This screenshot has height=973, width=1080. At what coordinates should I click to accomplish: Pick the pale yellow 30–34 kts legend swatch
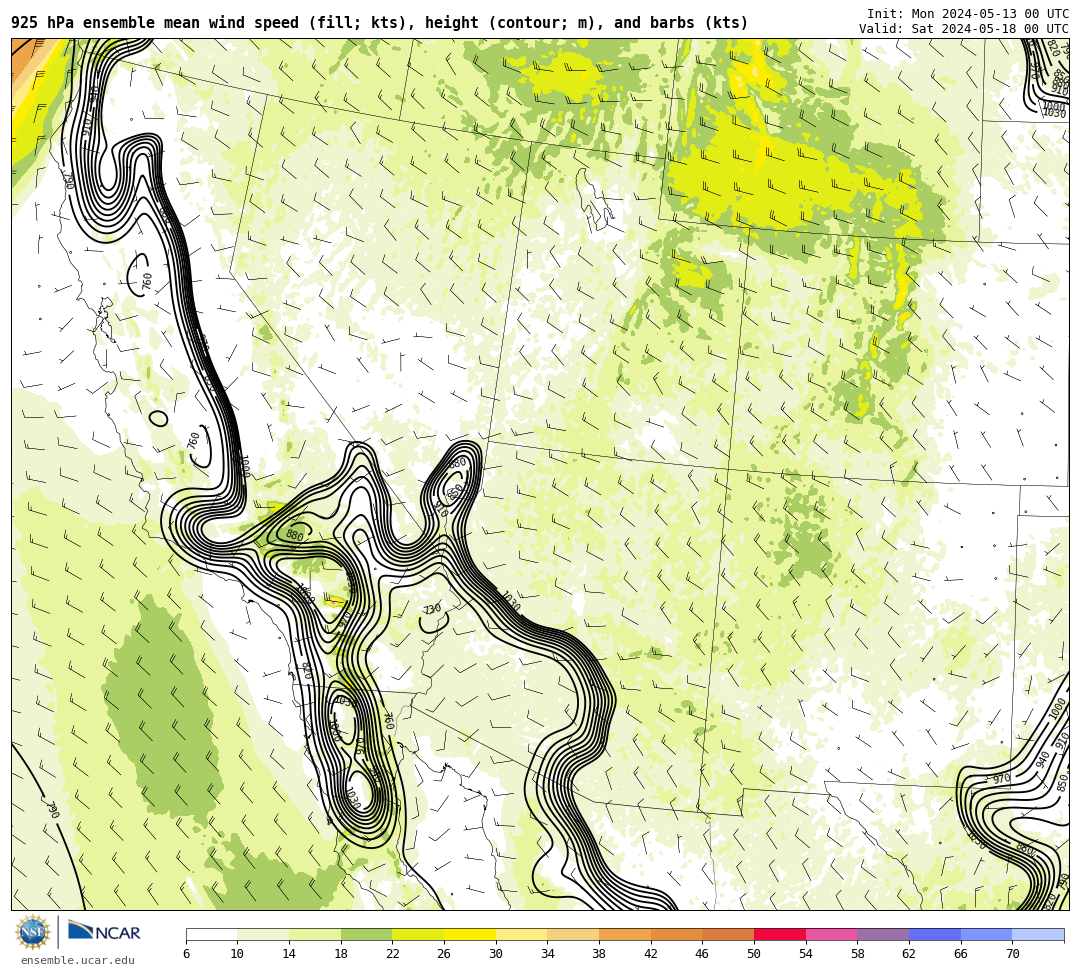point(521,934)
